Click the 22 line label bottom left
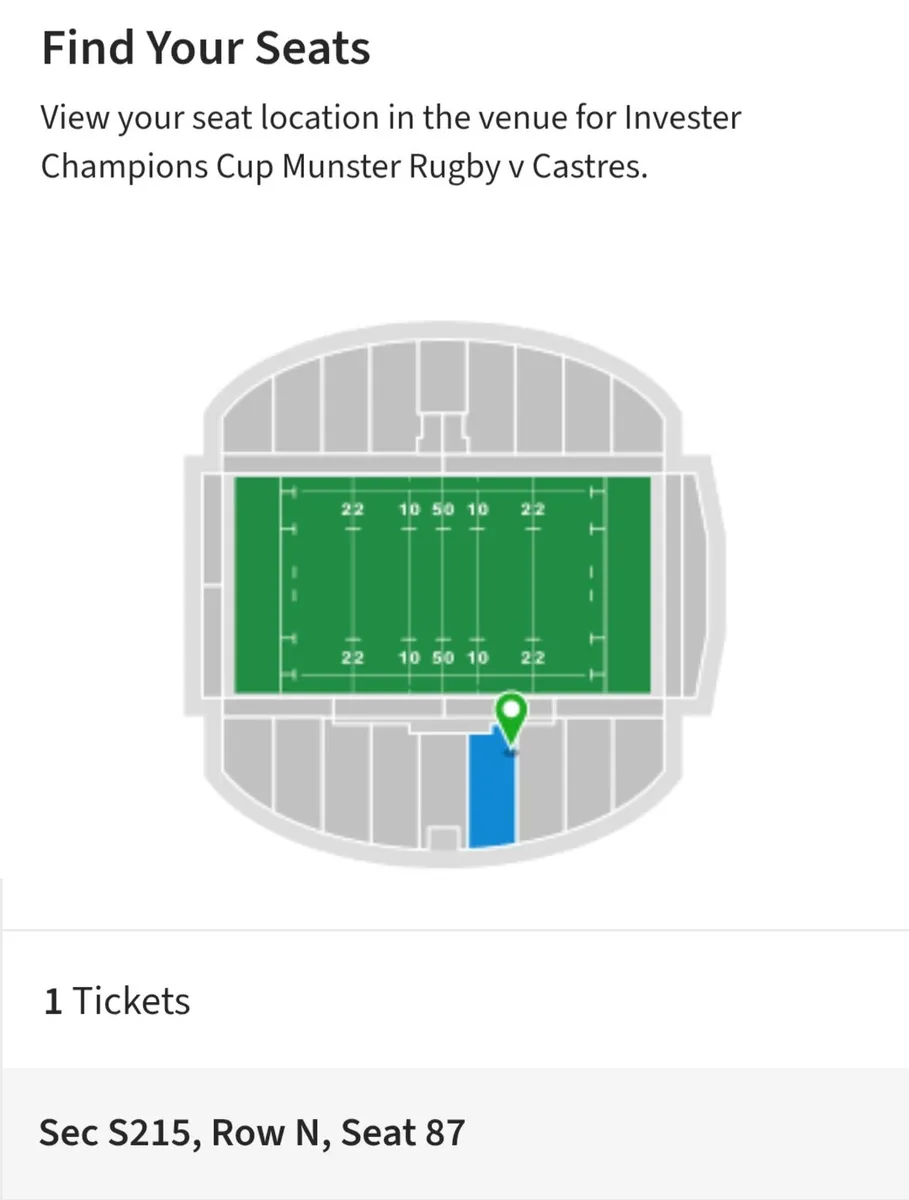The height and width of the screenshot is (1200, 909). click(x=351, y=658)
